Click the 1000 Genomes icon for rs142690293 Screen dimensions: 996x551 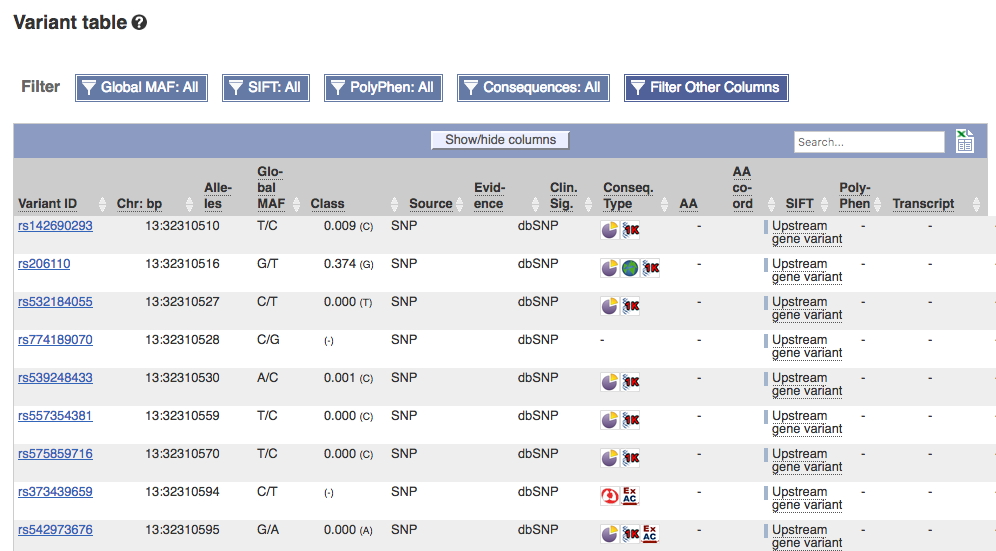[630, 230]
